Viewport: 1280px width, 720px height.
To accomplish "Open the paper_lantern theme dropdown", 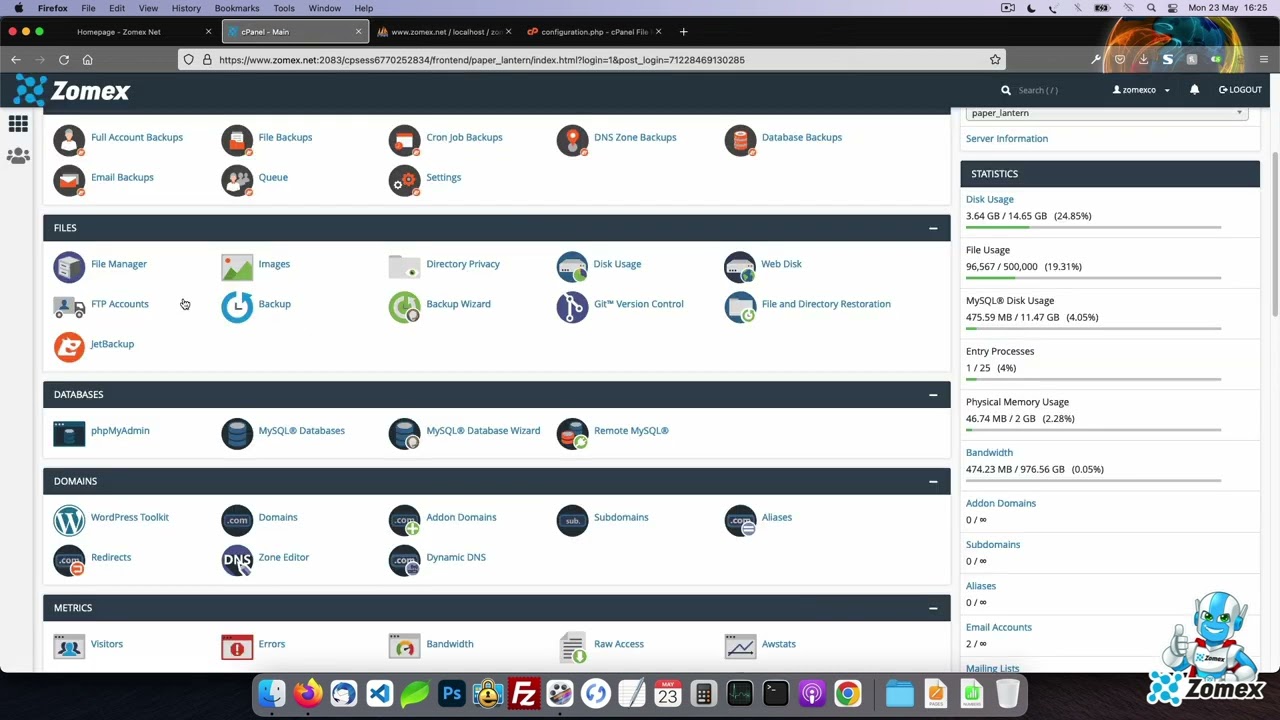I will coord(1106,113).
